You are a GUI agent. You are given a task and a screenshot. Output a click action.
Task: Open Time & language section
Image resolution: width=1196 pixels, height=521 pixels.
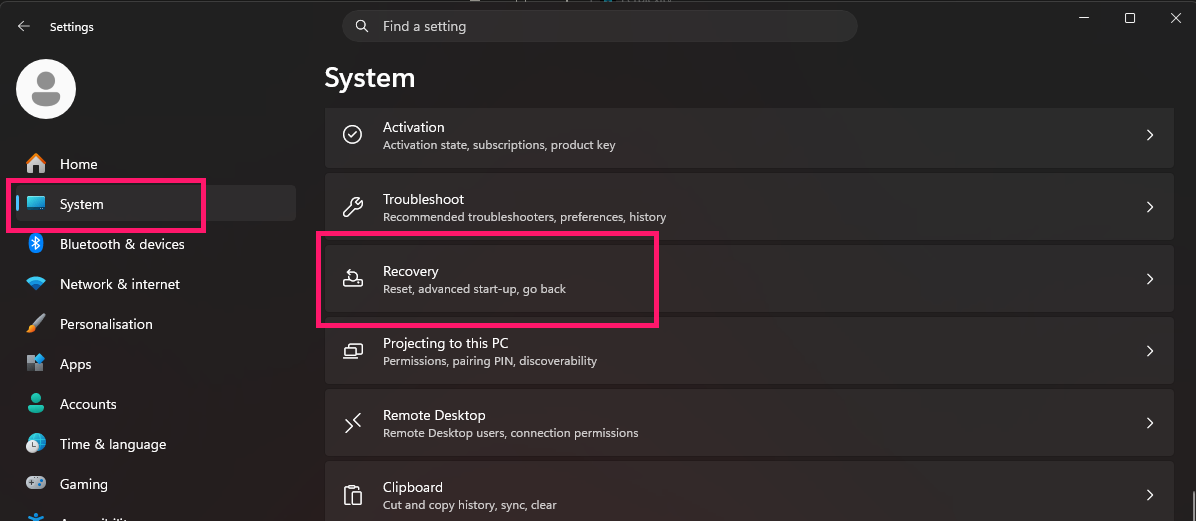pyautogui.click(x=156, y=444)
